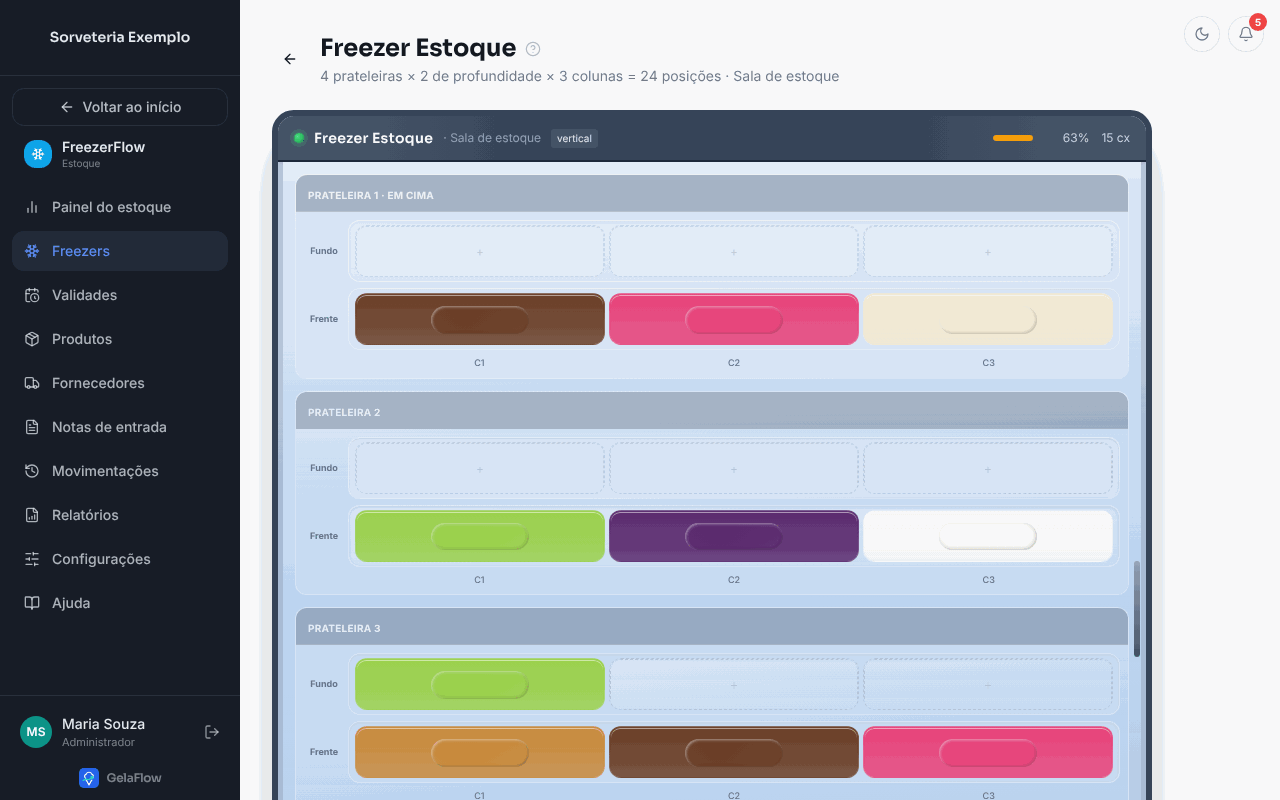Select caramel box in Prateleira 3 Frente C1

(x=480, y=752)
